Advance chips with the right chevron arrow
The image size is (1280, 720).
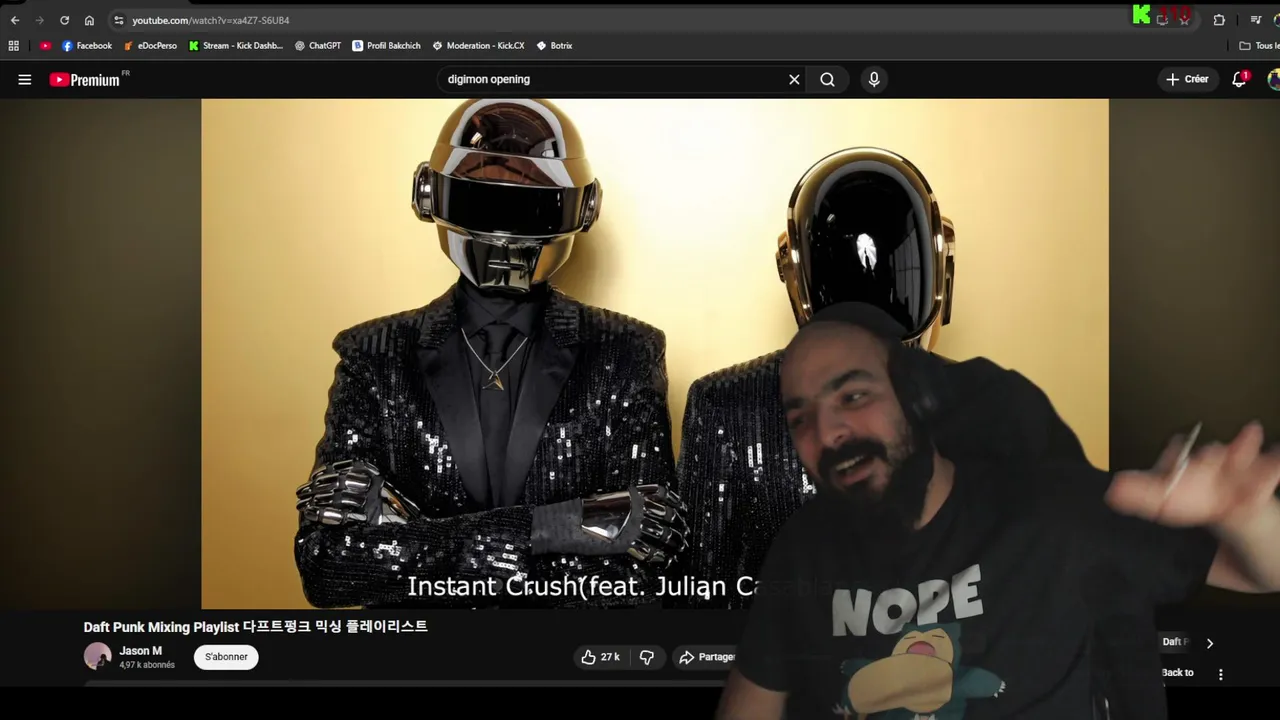click(x=1209, y=643)
